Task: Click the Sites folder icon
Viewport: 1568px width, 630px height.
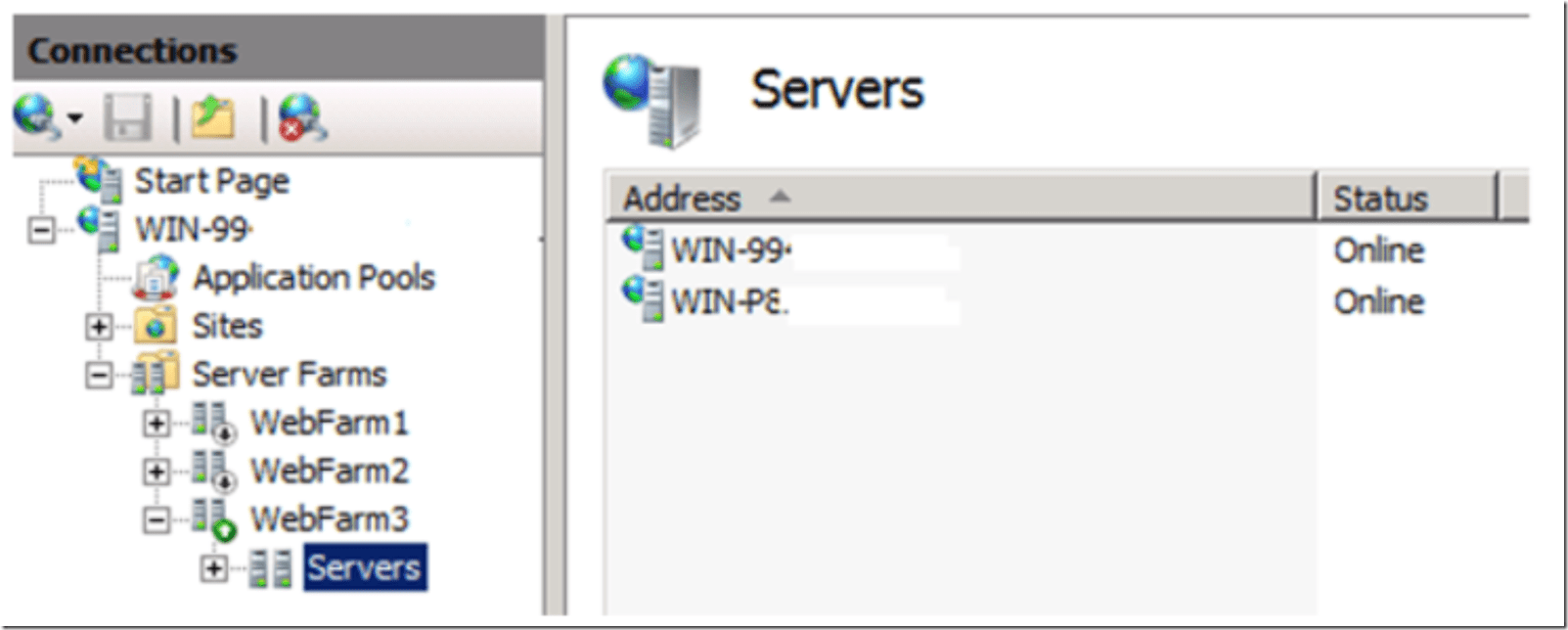Action: coord(156,326)
